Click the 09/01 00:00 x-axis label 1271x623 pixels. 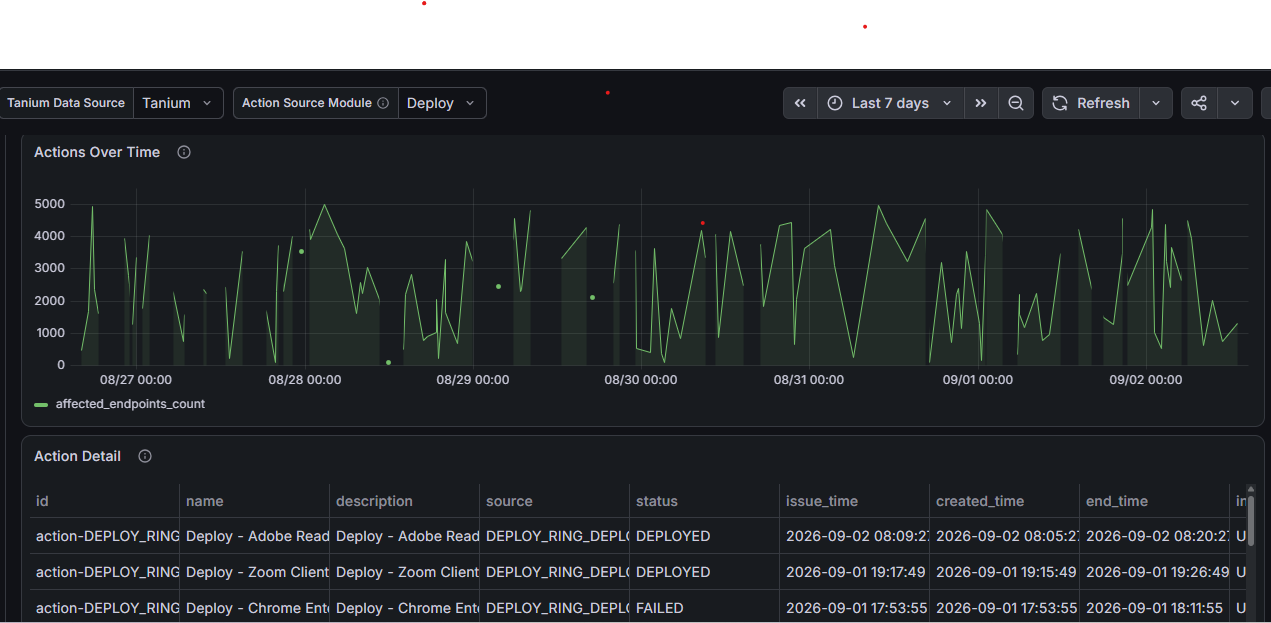[x=978, y=380]
